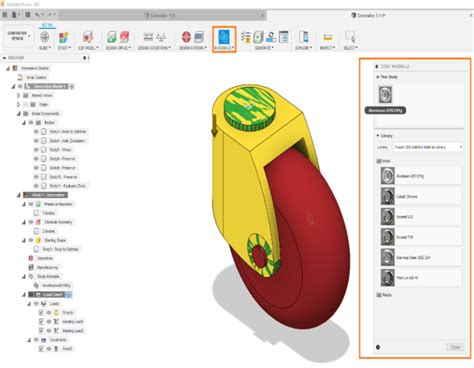Toggle the eye icon for Preserve Geometry

(x=31, y=204)
